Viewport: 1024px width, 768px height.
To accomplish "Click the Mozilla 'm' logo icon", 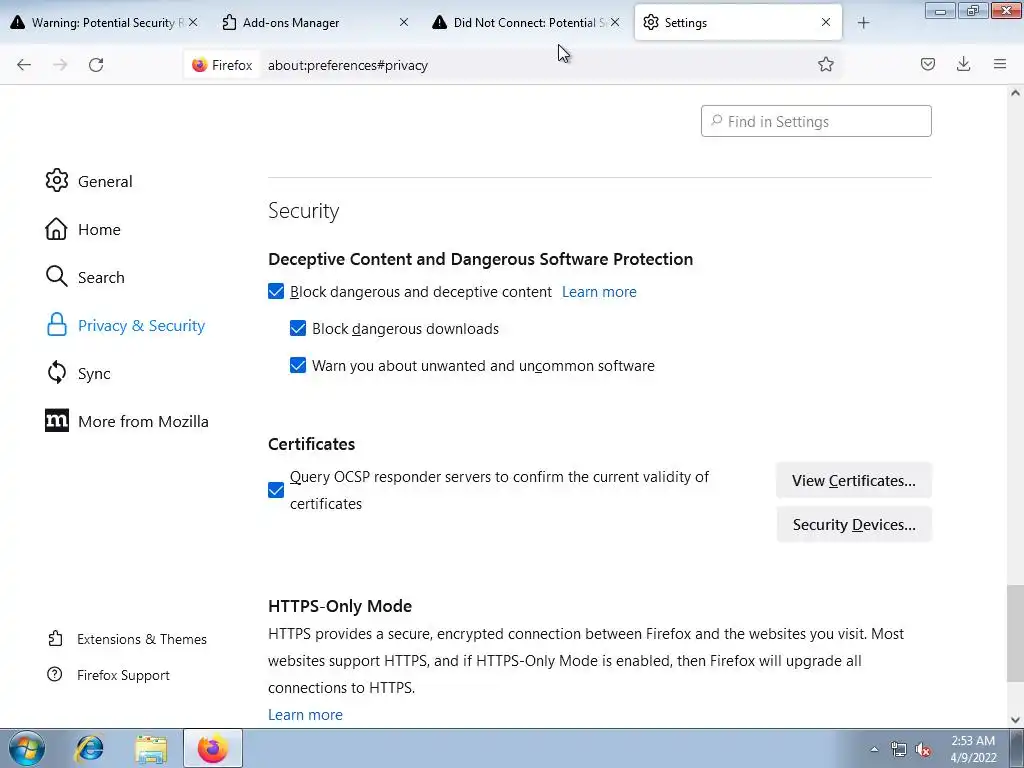I will [x=57, y=421].
